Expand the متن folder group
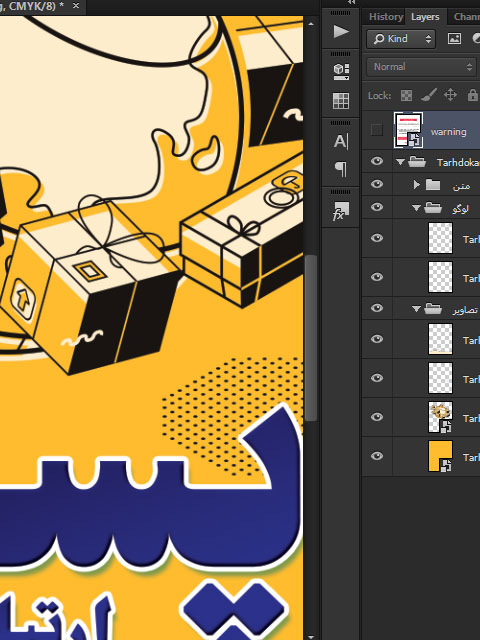480x640 pixels. click(416, 184)
